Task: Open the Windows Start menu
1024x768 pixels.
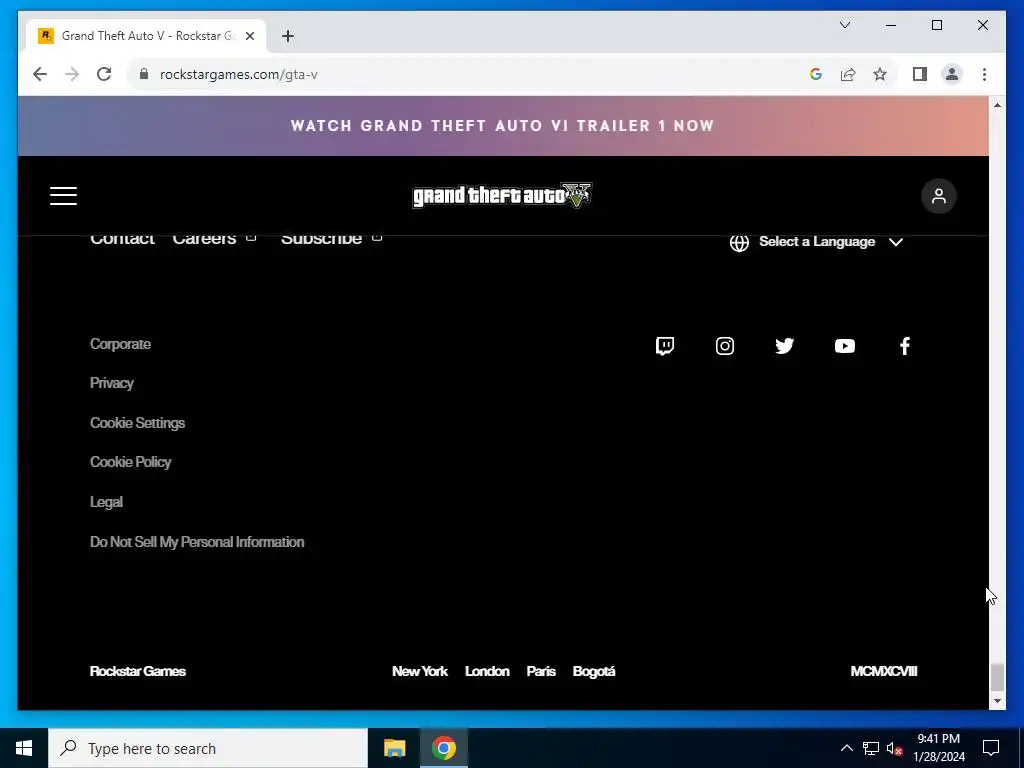Action: [24, 748]
